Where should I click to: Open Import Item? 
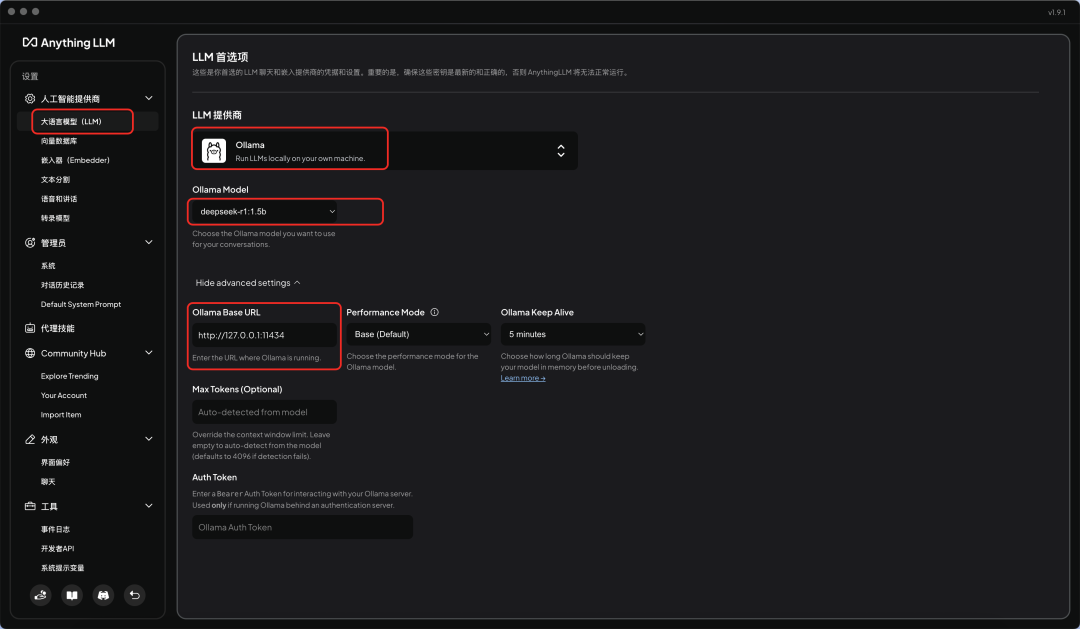click(61, 415)
